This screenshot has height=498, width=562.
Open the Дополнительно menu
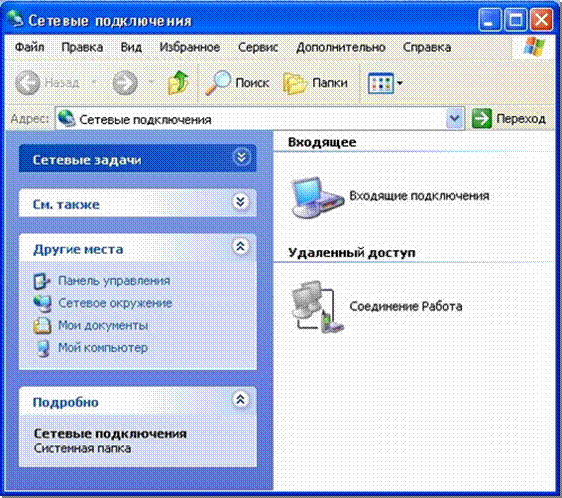341,47
